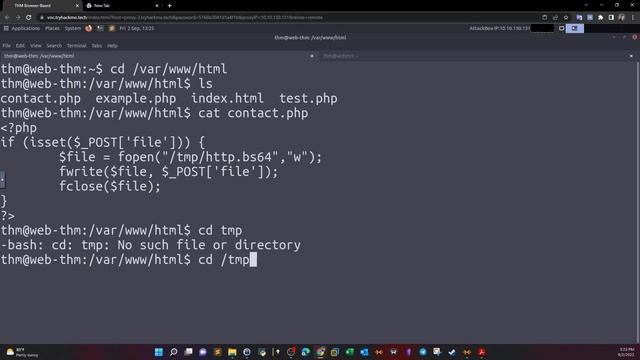640x360 pixels.
Task: Open the Tabs menu in terminal
Action: coord(96,46)
